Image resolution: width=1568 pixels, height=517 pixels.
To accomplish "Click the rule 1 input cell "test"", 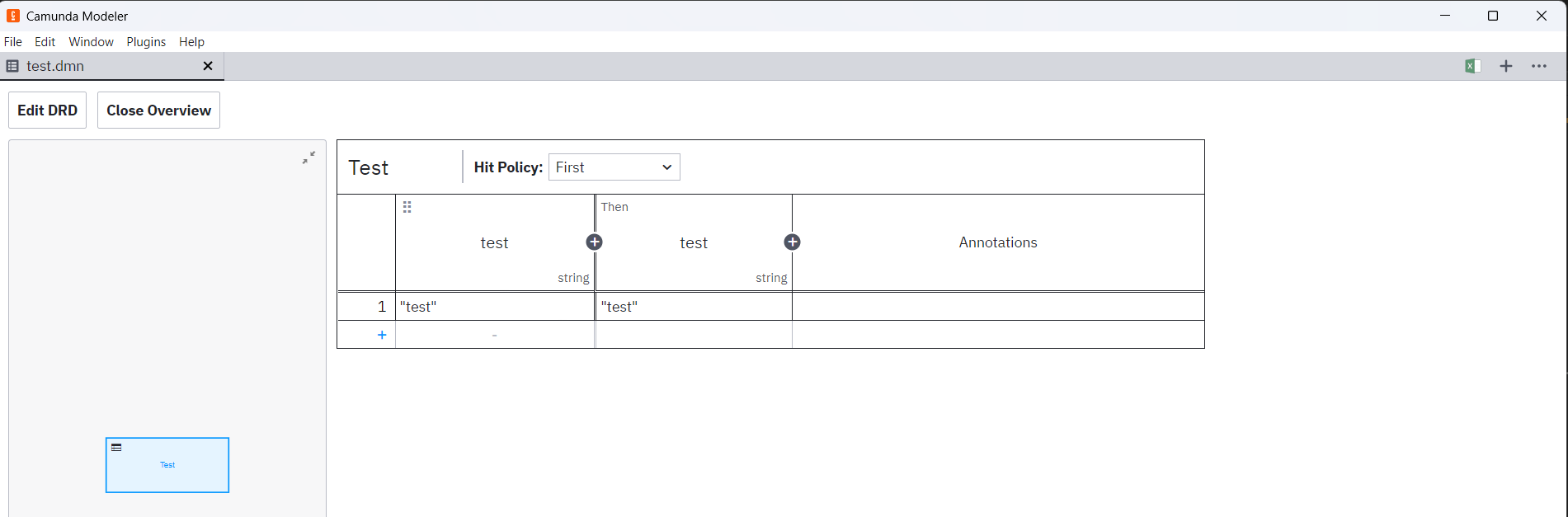I will click(495, 307).
